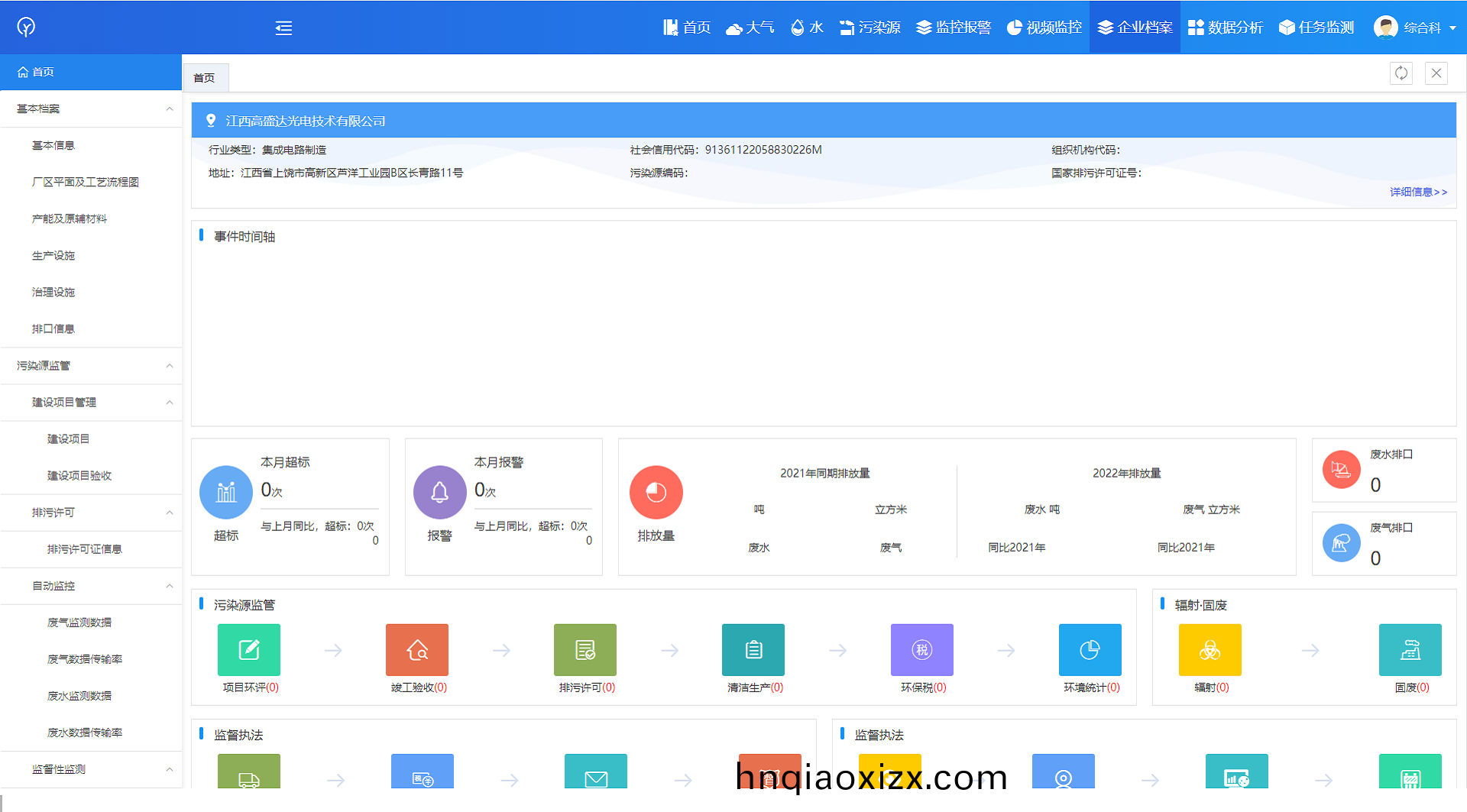Screen dimensions: 1467x812
Task: Open the 竣工验收 orange house icon
Action: tap(416, 650)
